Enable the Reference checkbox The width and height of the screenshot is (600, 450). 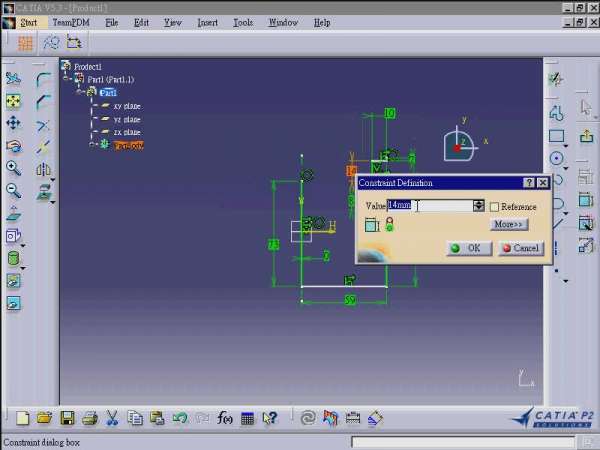click(x=494, y=207)
